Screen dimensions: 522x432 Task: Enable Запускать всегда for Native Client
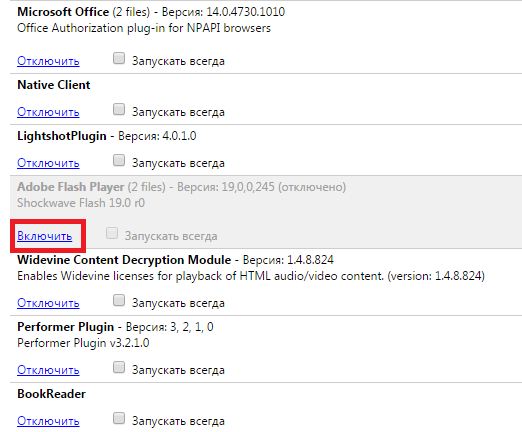coord(119,109)
